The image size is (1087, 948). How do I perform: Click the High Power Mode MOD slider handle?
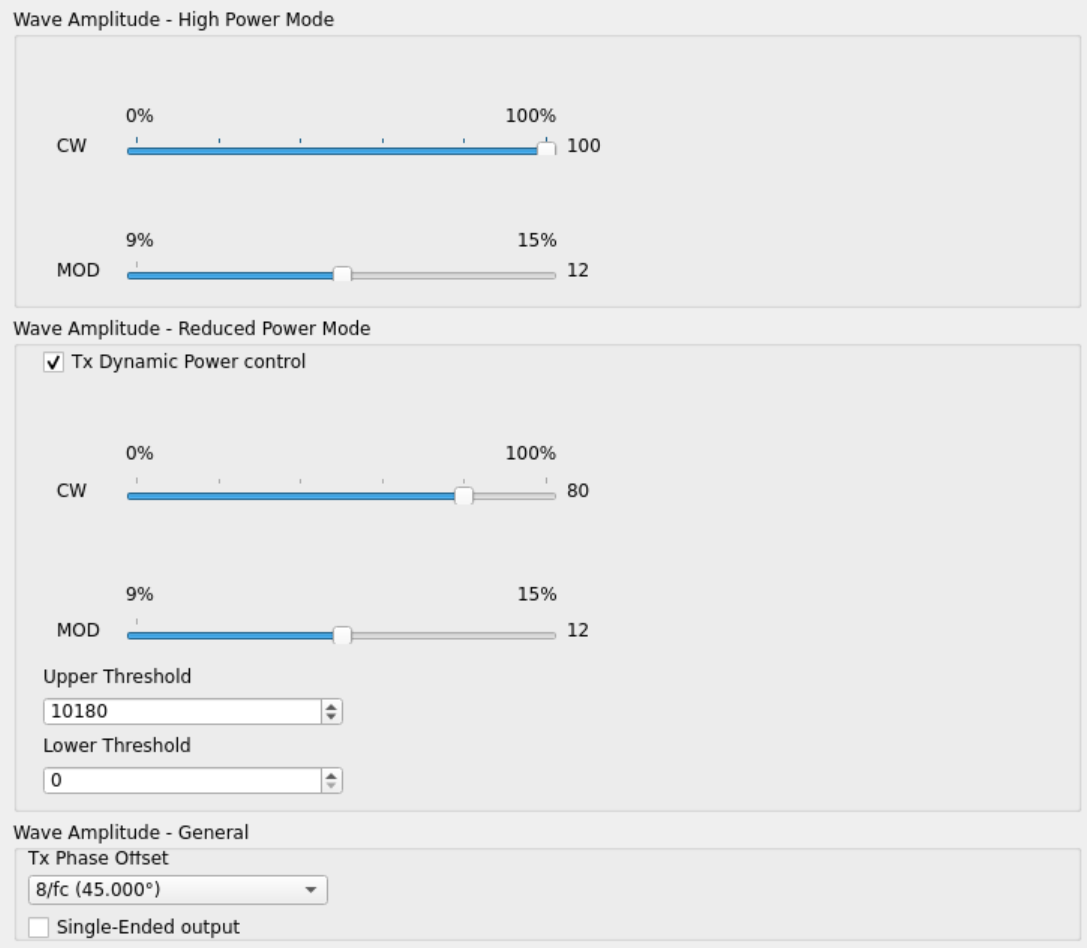(x=342, y=274)
